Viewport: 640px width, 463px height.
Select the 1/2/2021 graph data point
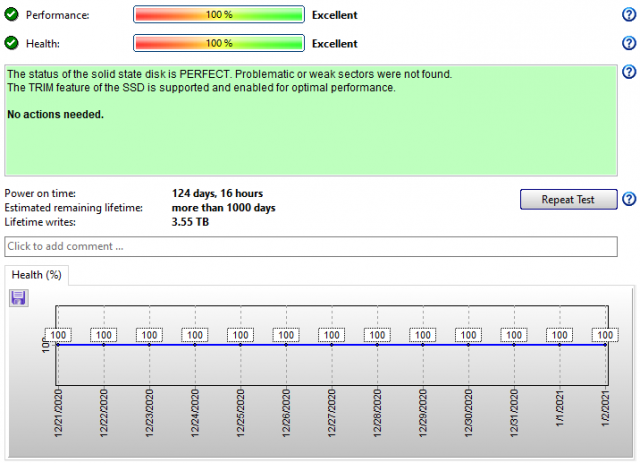click(x=605, y=345)
